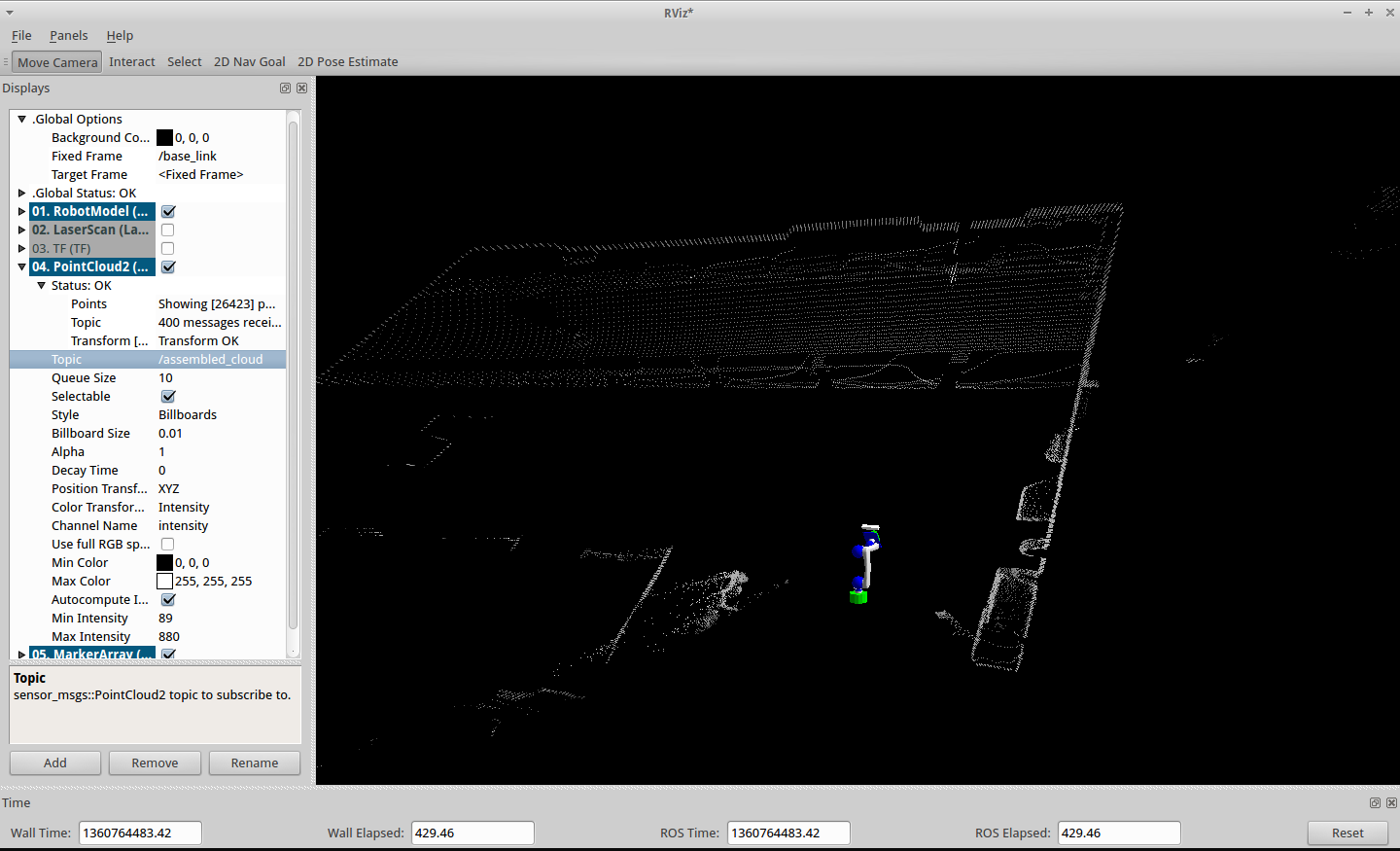Select '400 messages received' Topic status row
Screen dimensions: 1400x851
click(x=148, y=322)
